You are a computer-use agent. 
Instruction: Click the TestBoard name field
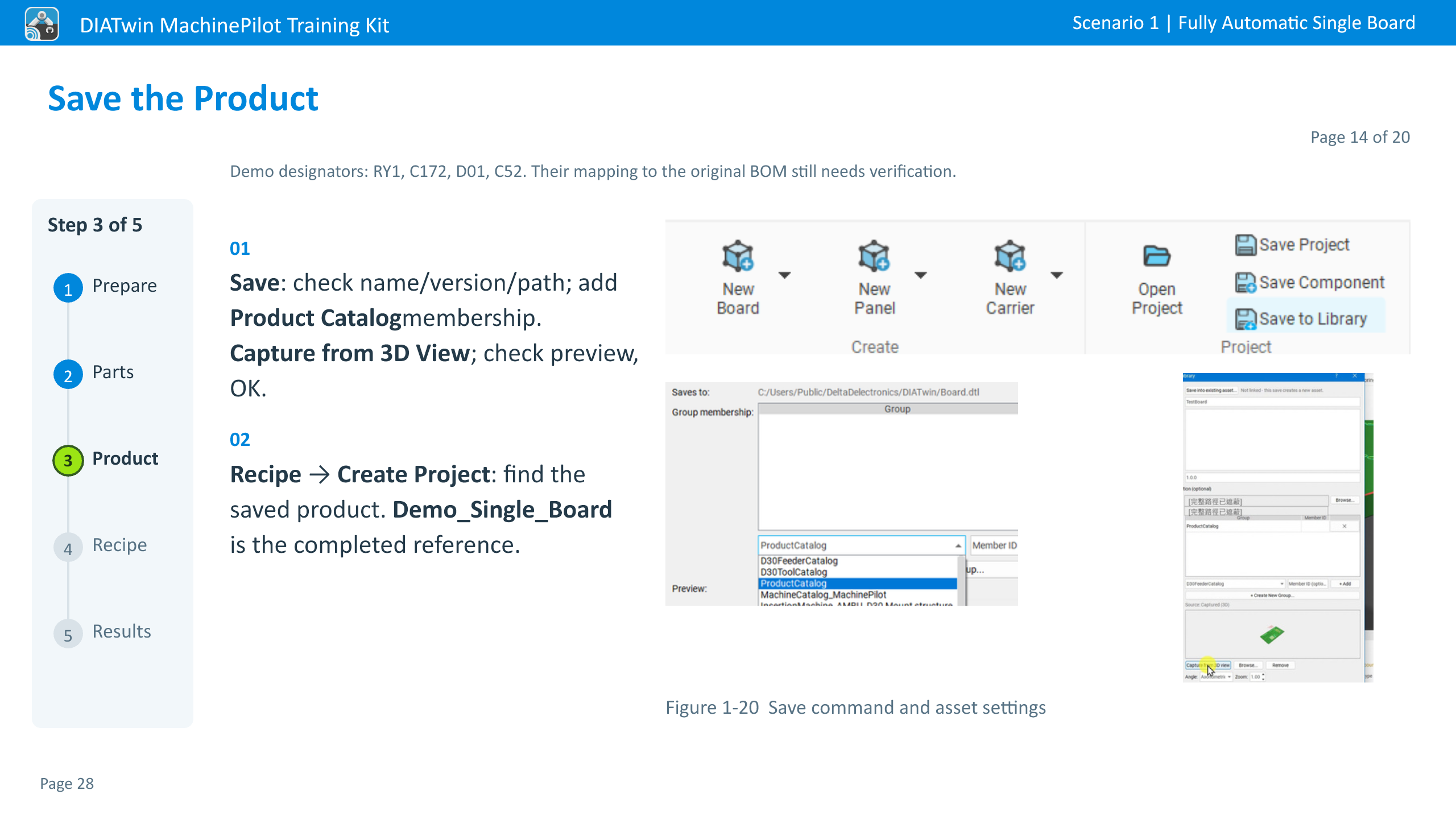pos(1272,402)
